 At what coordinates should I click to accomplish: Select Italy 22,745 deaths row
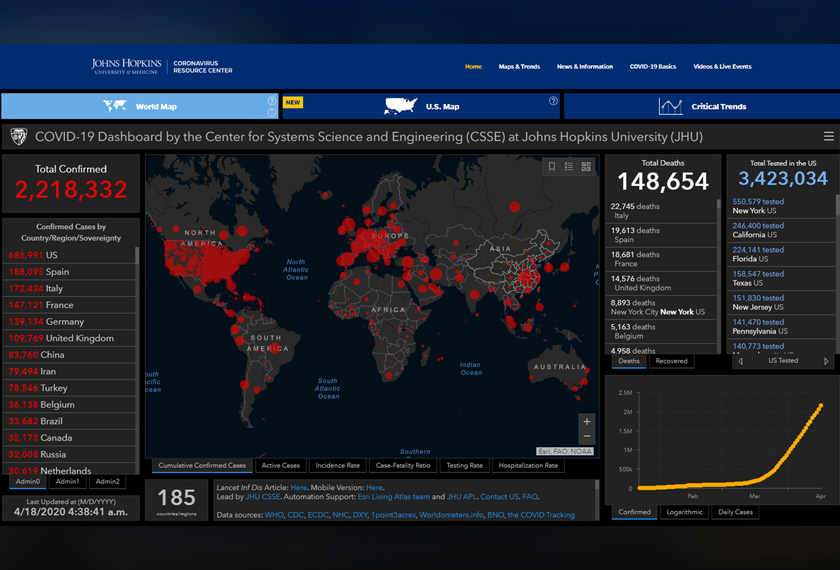coord(661,211)
